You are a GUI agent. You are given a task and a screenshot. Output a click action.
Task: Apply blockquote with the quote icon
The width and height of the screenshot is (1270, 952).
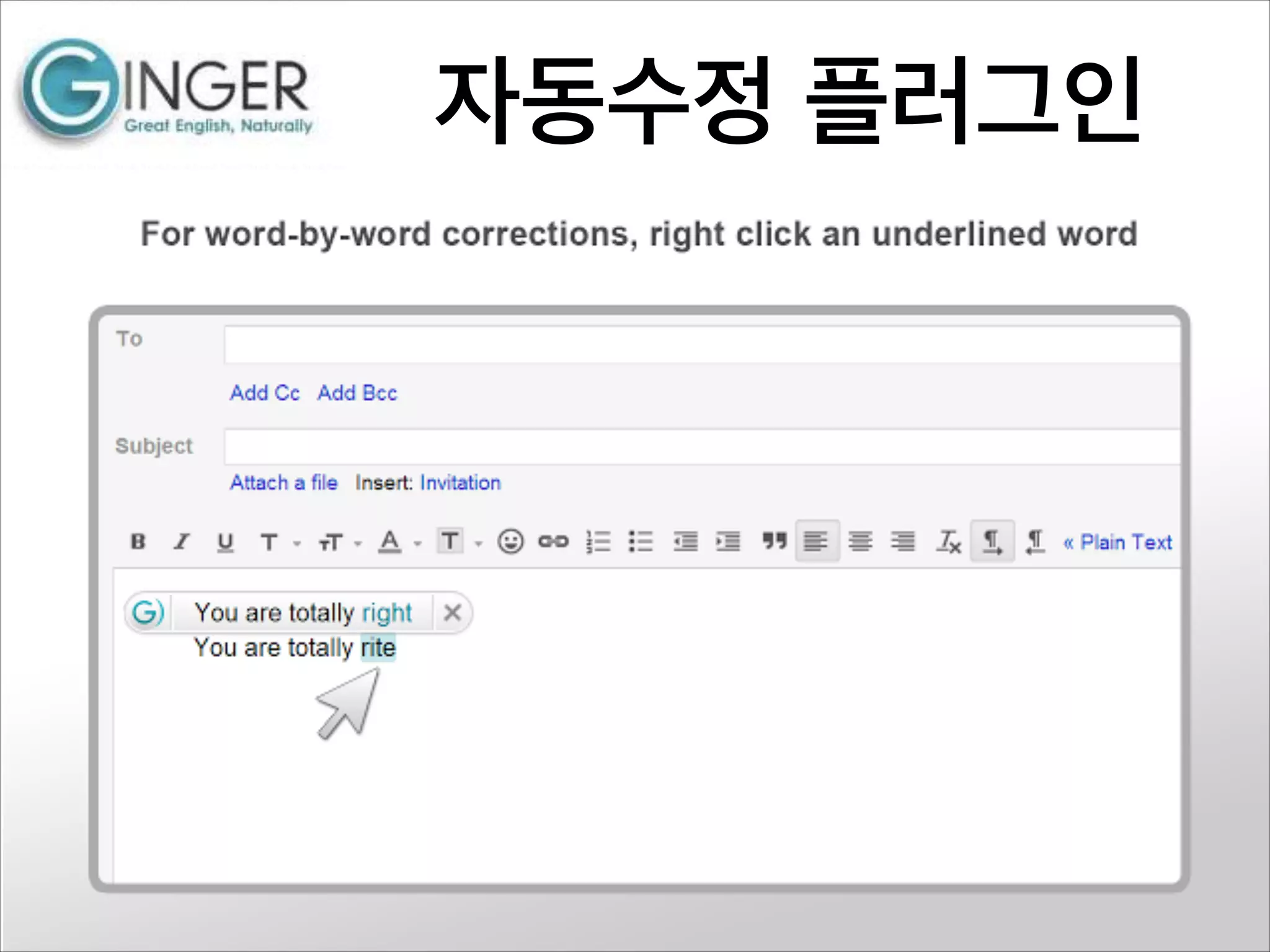[x=774, y=540]
